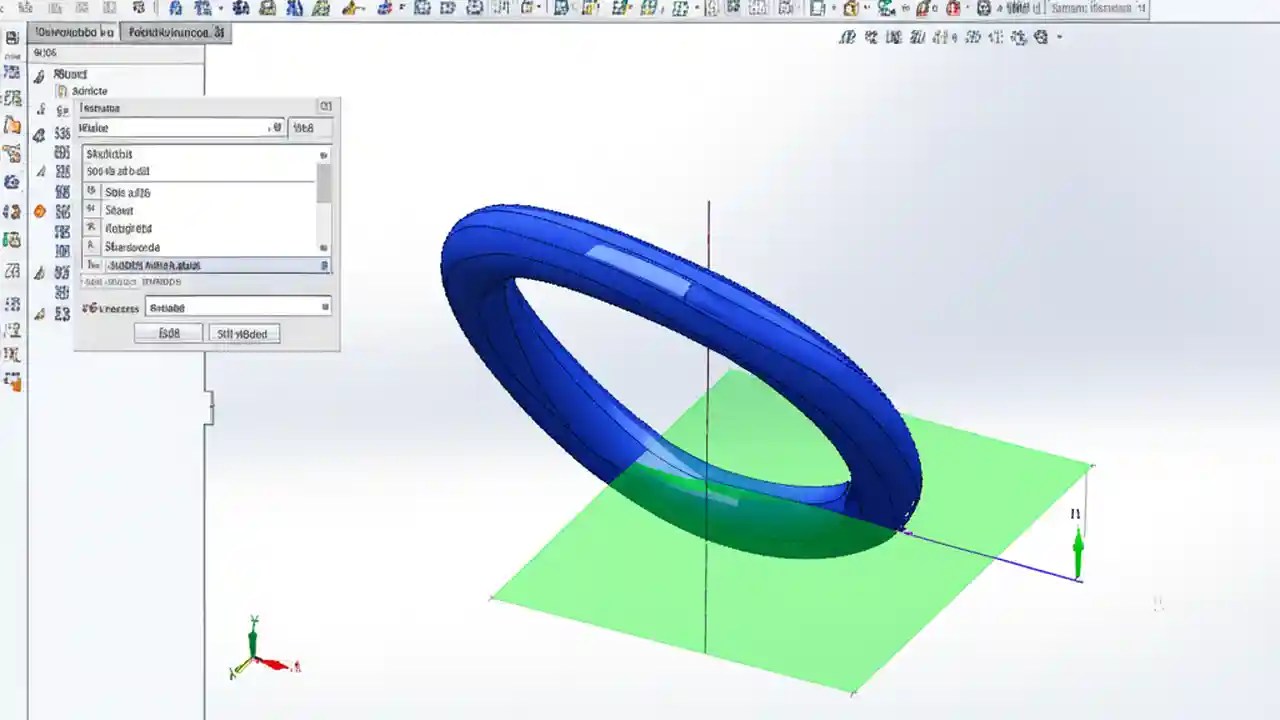Viewport: 1280px width, 720px height.
Task: Expand the combo box at the dialog bottom
Action: point(326,306)
